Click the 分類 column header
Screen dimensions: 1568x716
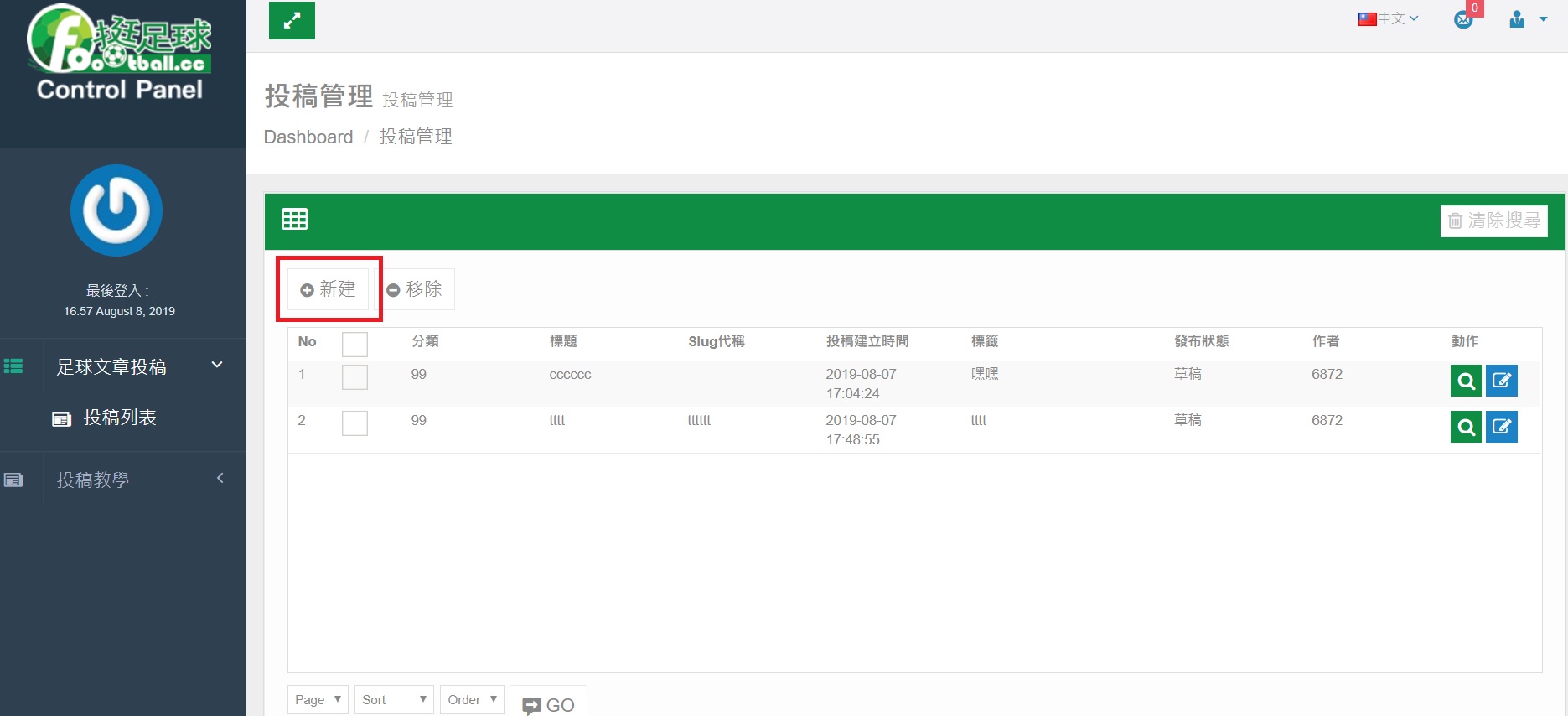coord(425,341)
